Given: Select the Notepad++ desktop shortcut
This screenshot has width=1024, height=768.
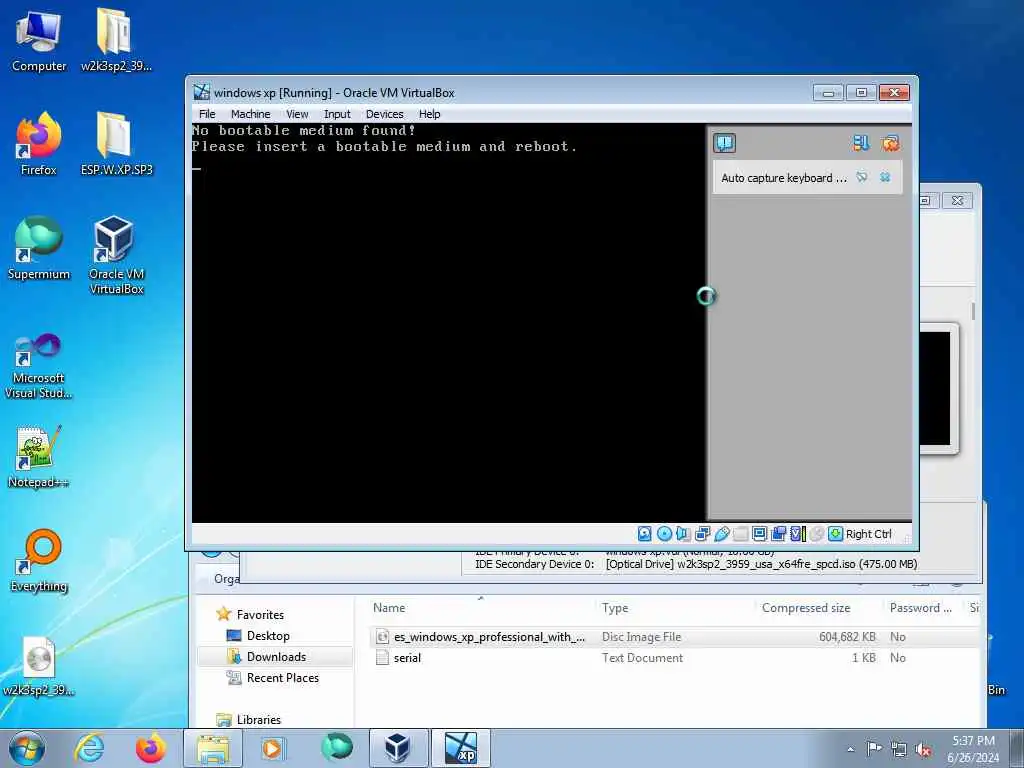Looking at the screenshot, I should pyautogui.click(x=39, y=457).
